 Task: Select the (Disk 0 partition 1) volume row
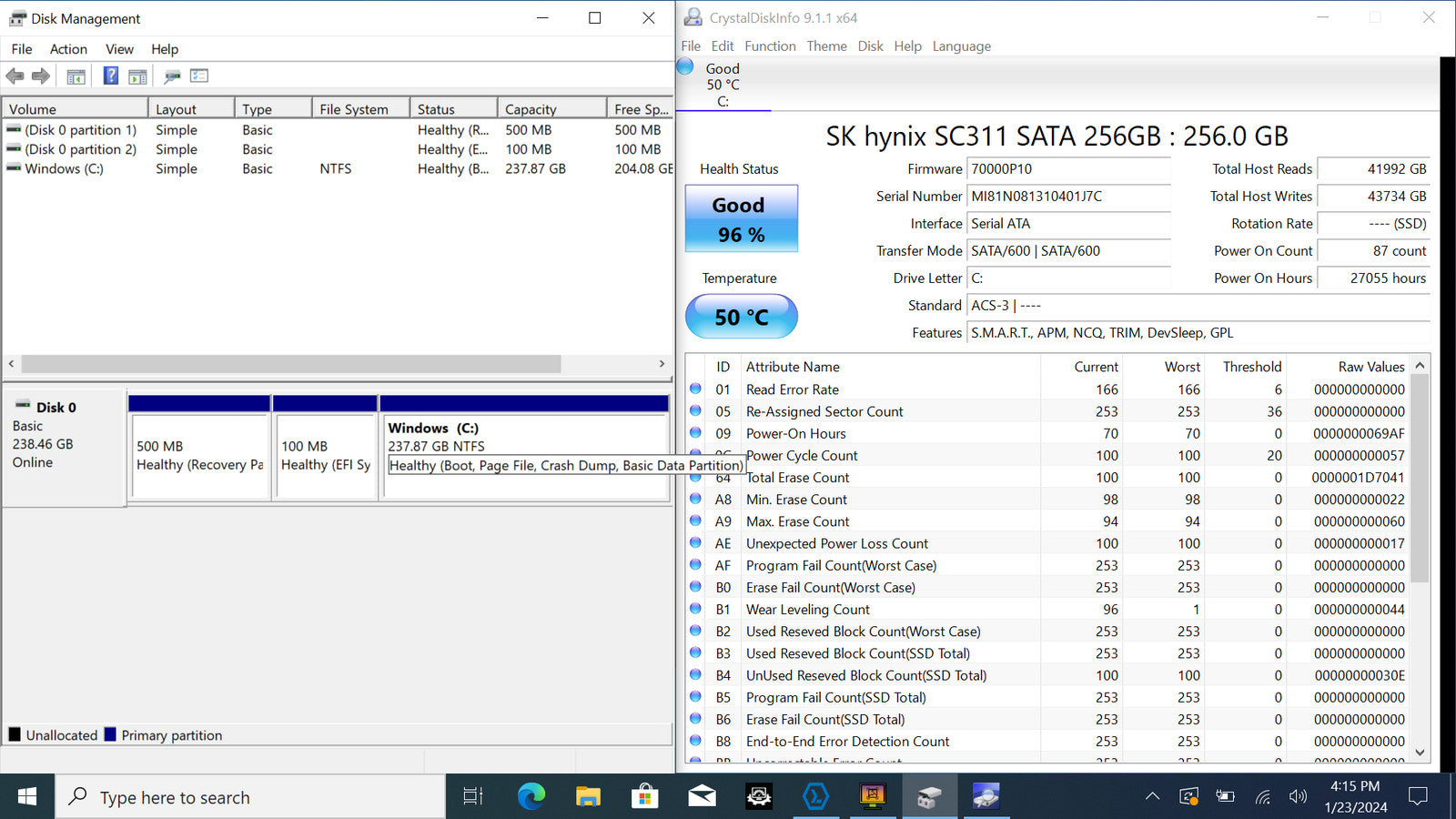coord(337,130)
